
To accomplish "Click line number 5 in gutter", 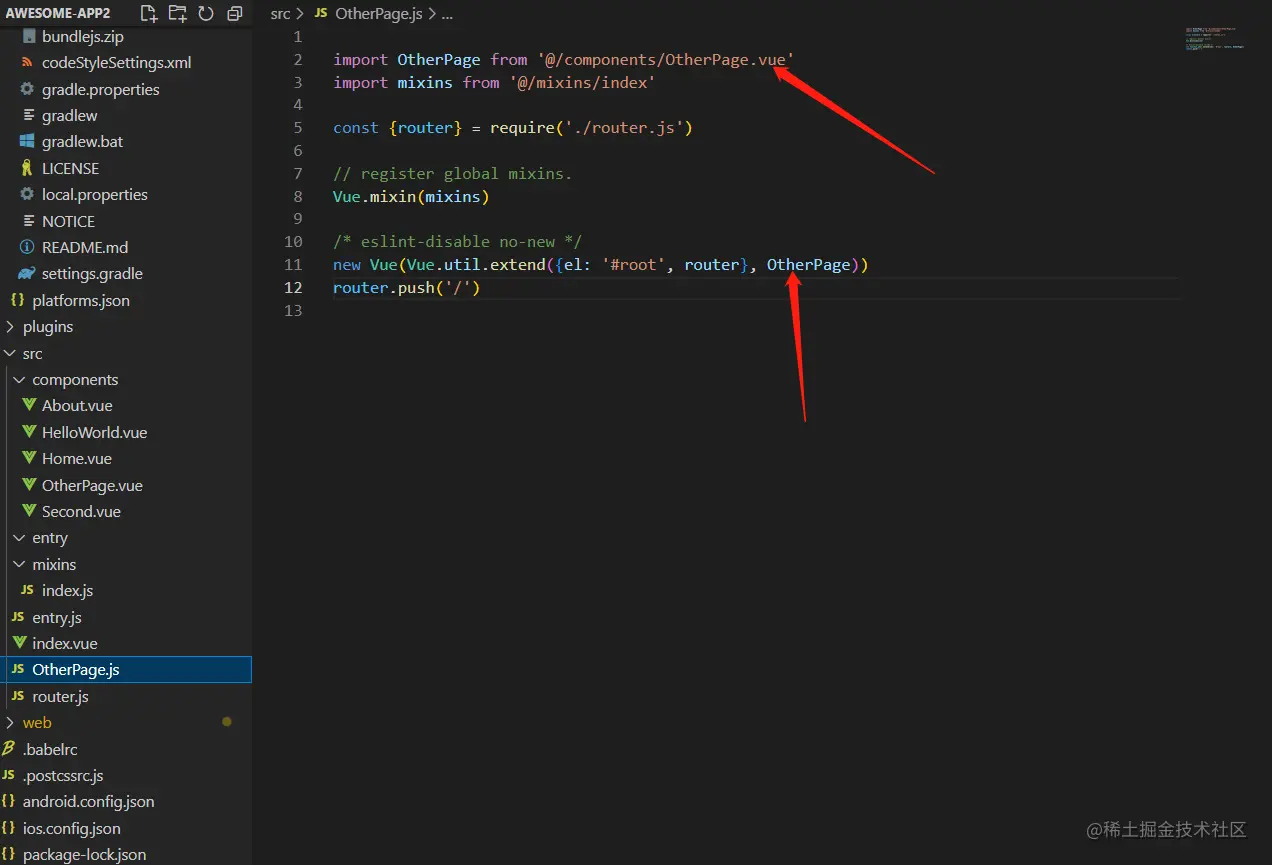I will coord(298,128).
